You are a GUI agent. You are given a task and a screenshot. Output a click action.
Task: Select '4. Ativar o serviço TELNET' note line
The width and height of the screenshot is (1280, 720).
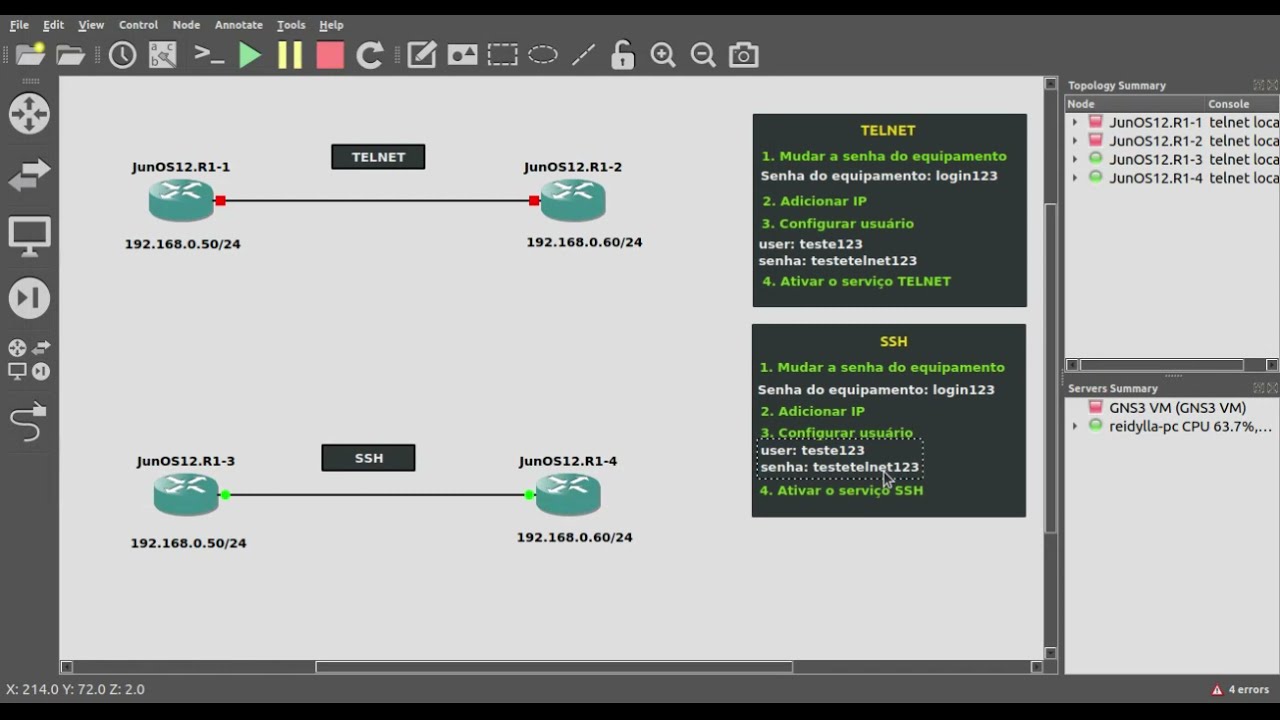pos(856,281)
